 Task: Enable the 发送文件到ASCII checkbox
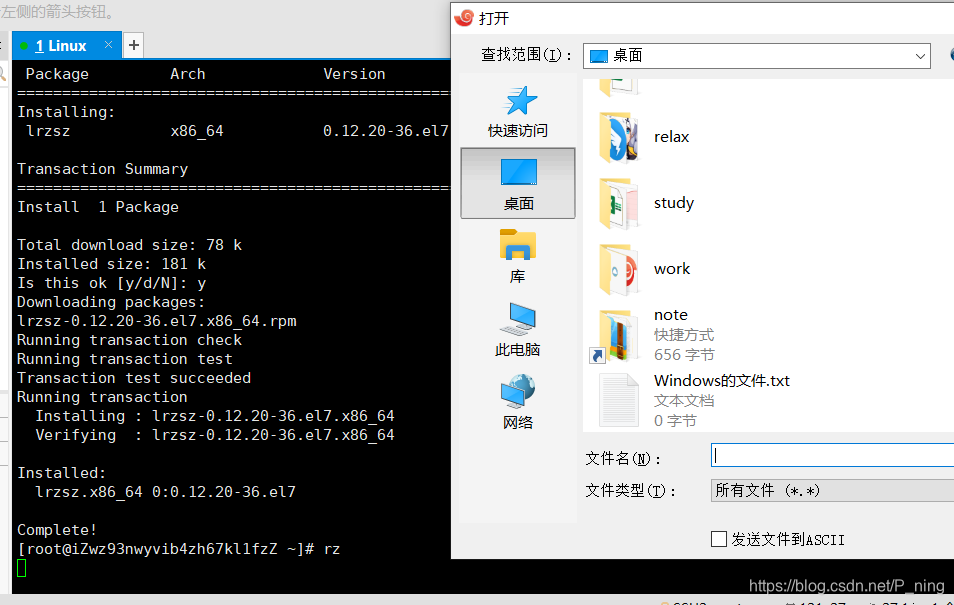[718, 538]
